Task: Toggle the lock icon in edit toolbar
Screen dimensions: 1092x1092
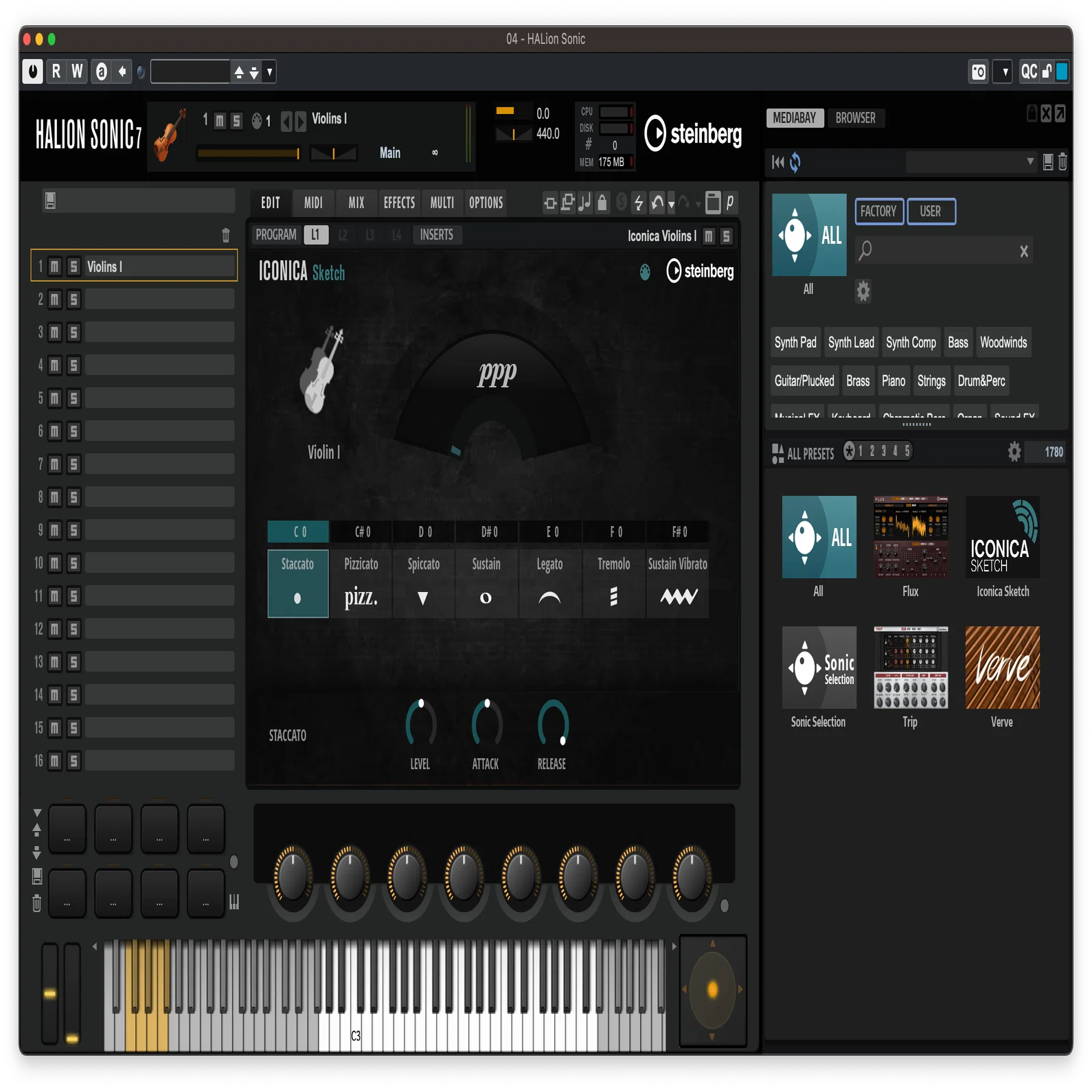Action: coord(602,202)
